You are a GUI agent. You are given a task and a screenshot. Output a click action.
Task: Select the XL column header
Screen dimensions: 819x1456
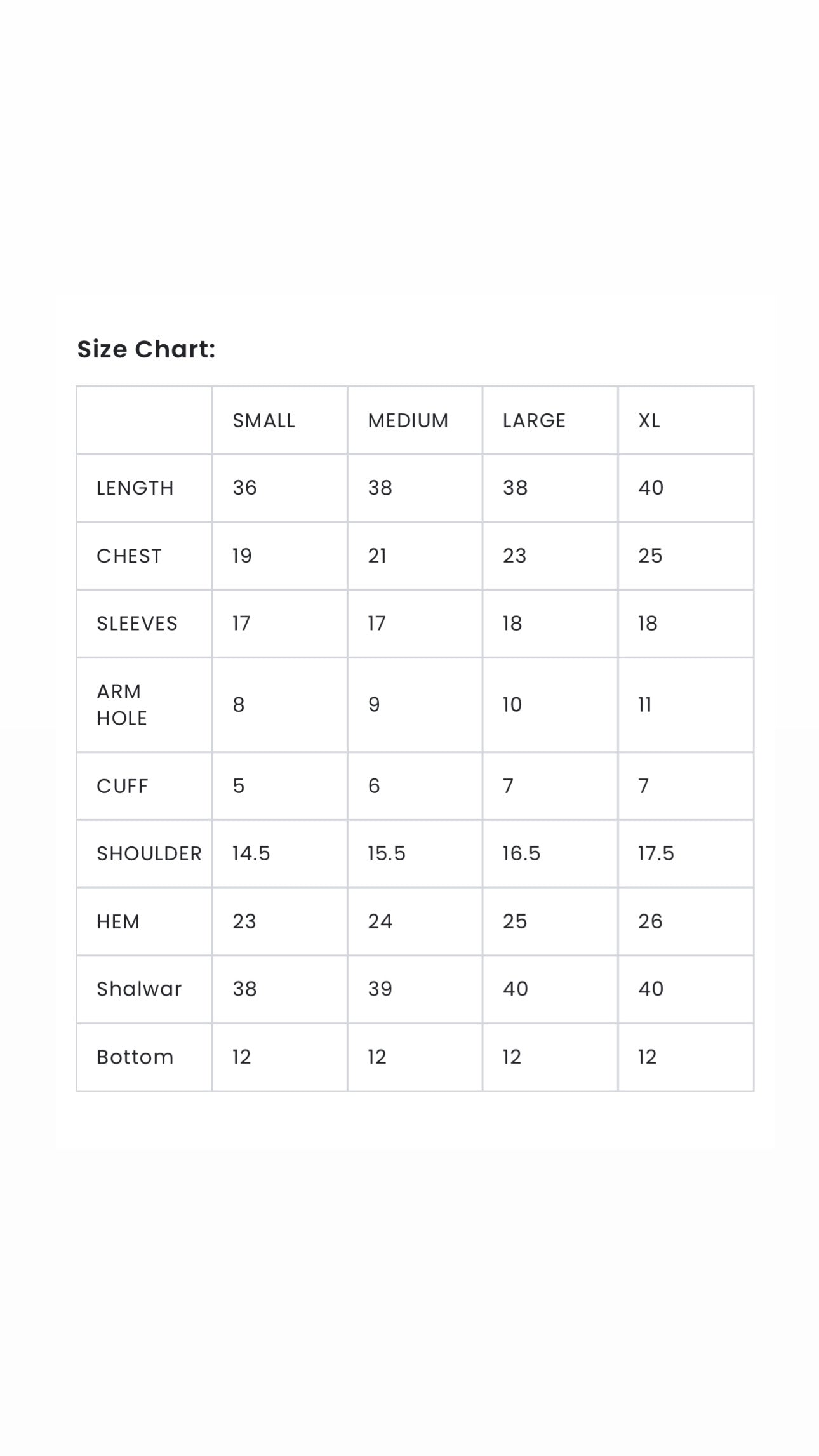pyautogui.click(x=649, y=420)
